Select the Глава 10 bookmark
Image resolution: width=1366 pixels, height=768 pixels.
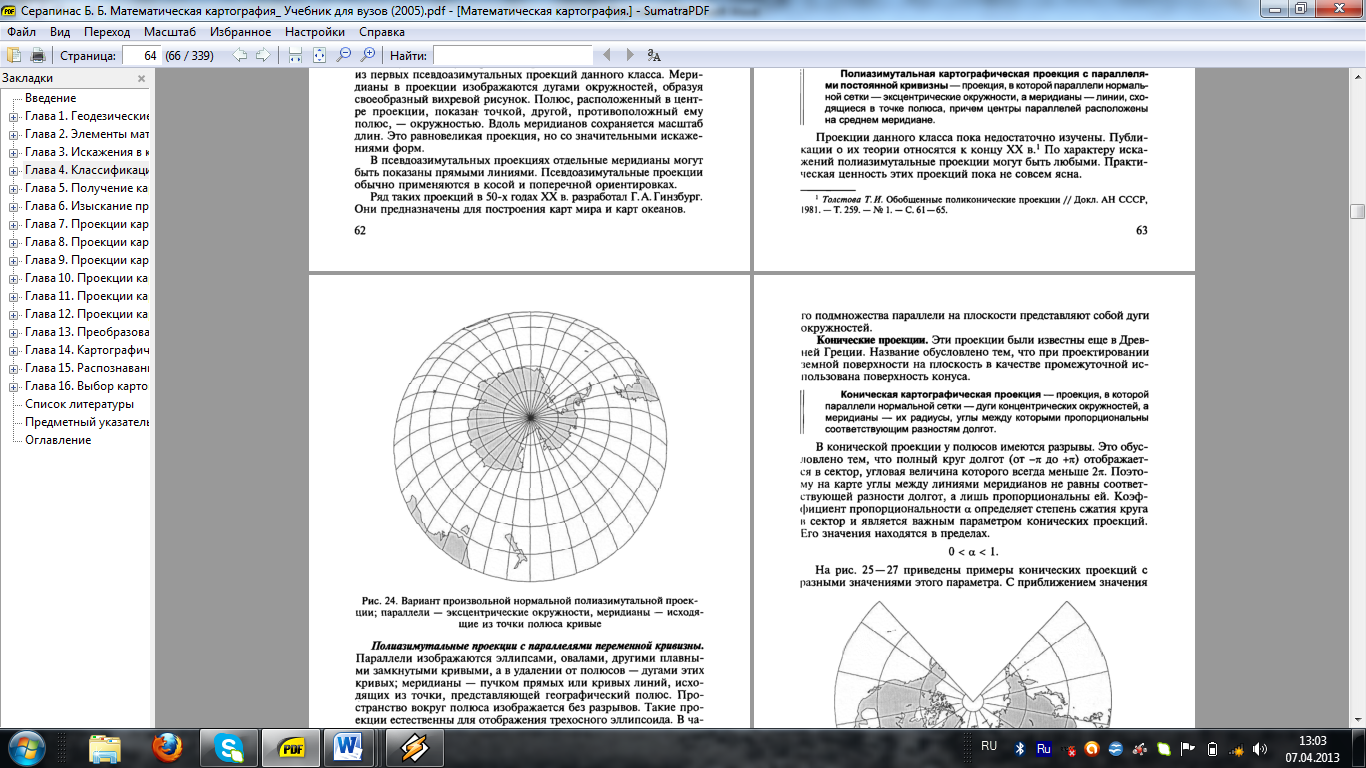(86, 278)
